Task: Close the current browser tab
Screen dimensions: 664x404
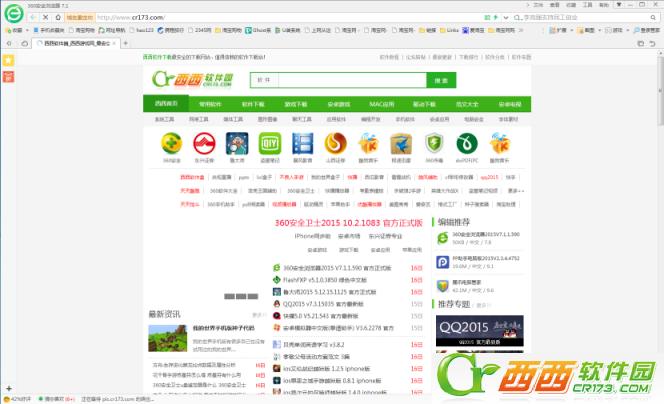Action: coord(114,43)
